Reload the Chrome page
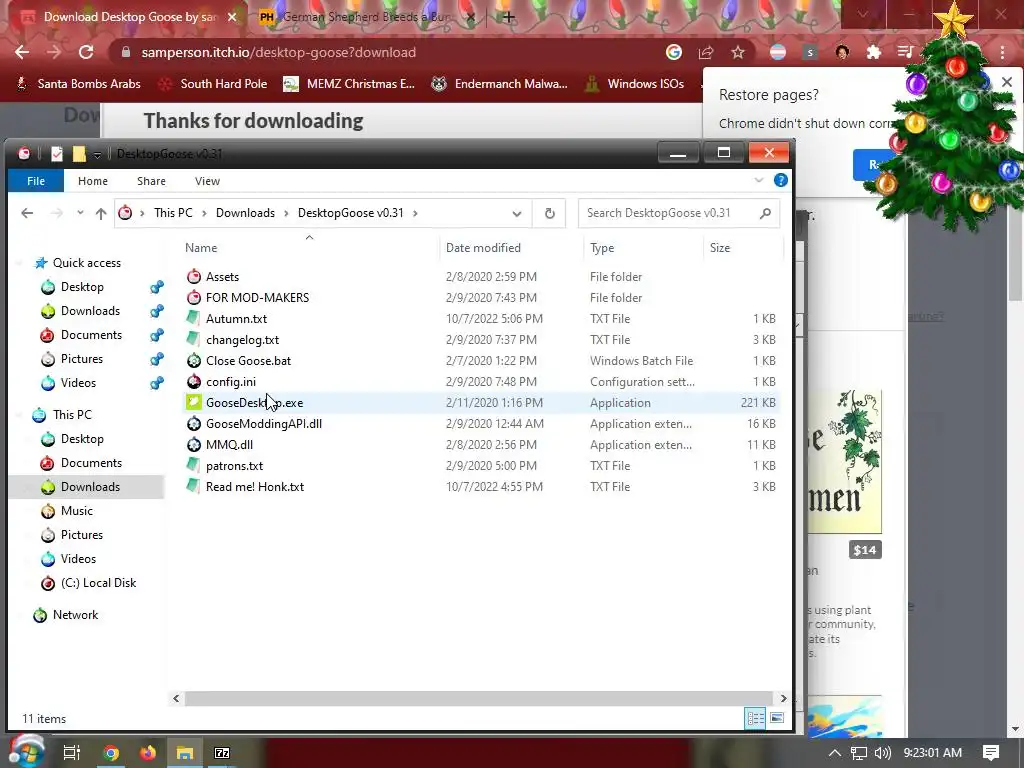This screenshot has height=768, width=1024. pos(86,52)
